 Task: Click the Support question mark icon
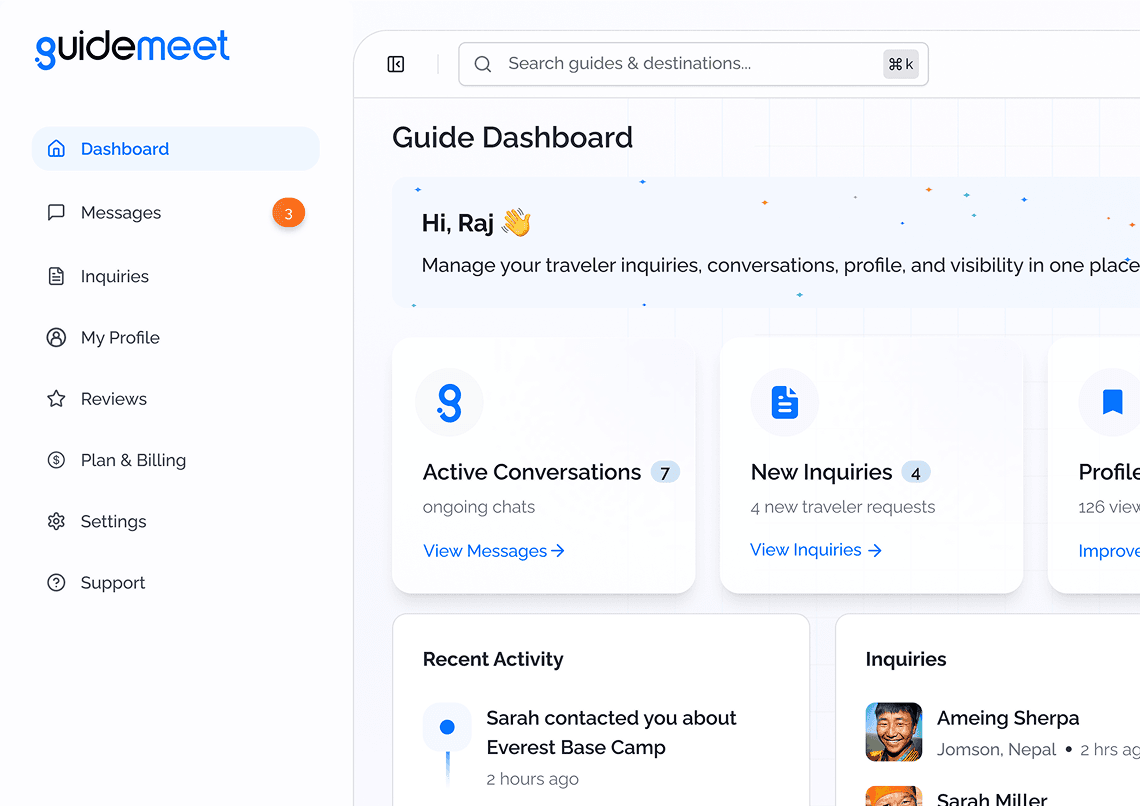click(x=56, y=583)
